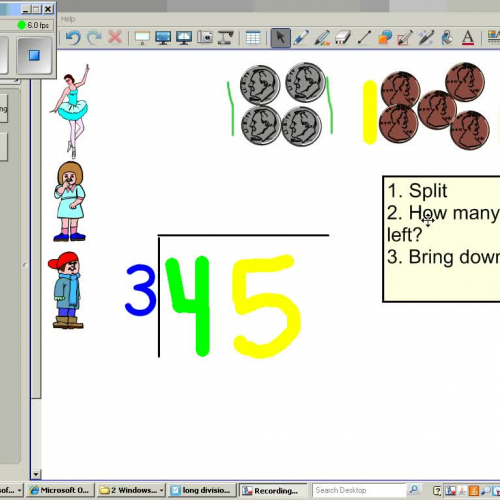Click the thick yellow bar beside pennies

coord(370,112)
